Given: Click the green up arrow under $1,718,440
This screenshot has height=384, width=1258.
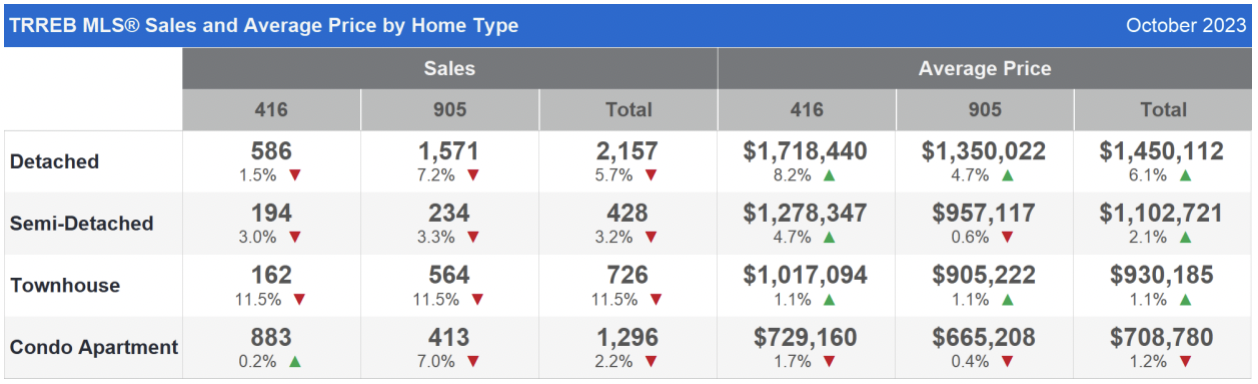Looking at the screenshot, I should coord(829,175).
